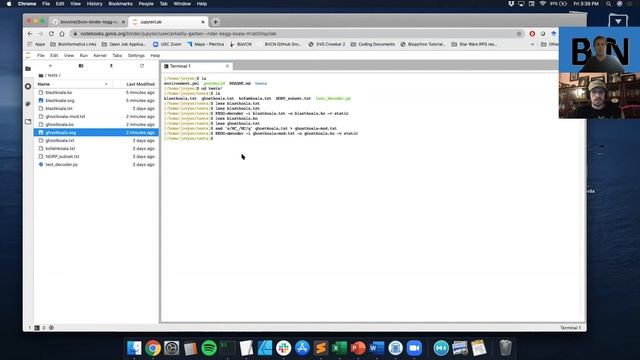Refresh the file list

(142, 66)
